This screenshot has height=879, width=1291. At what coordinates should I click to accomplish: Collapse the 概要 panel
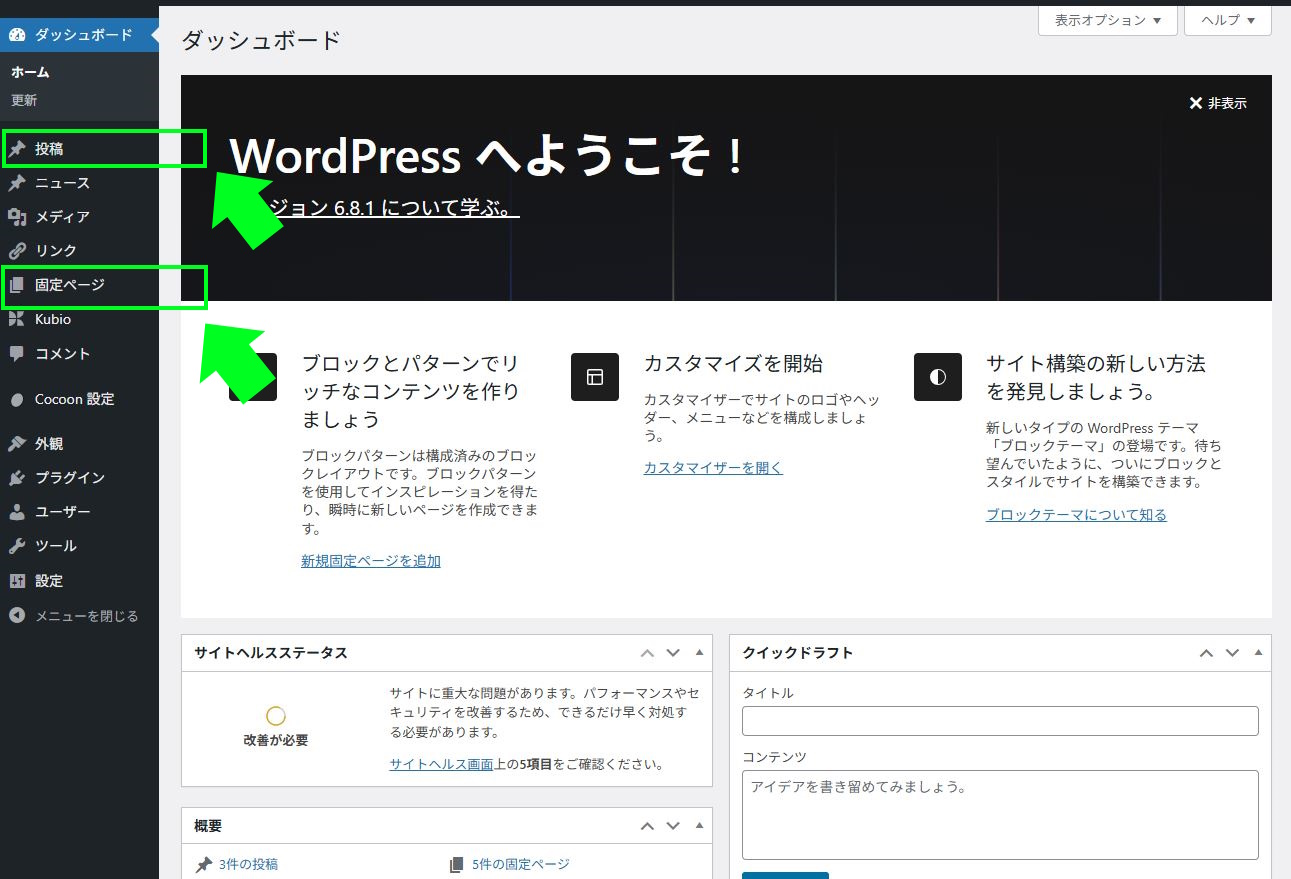tap(699, 826)
